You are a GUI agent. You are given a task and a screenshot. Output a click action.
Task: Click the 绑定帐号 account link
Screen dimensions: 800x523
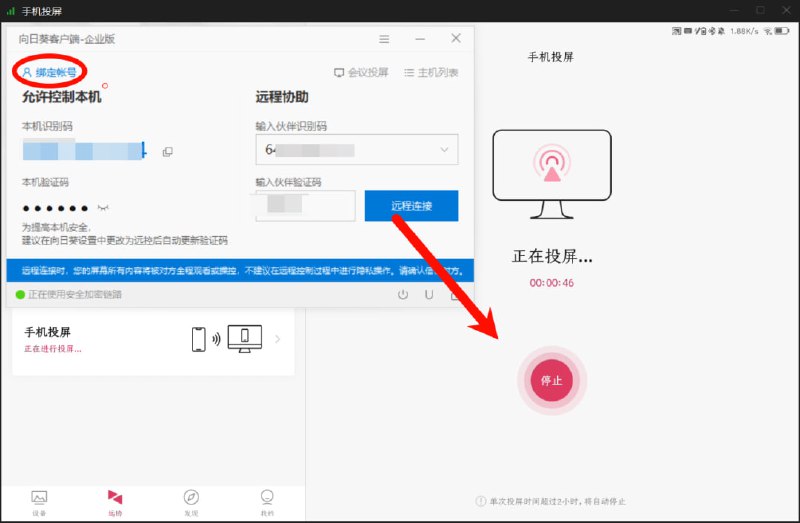(x=49, y=72)
